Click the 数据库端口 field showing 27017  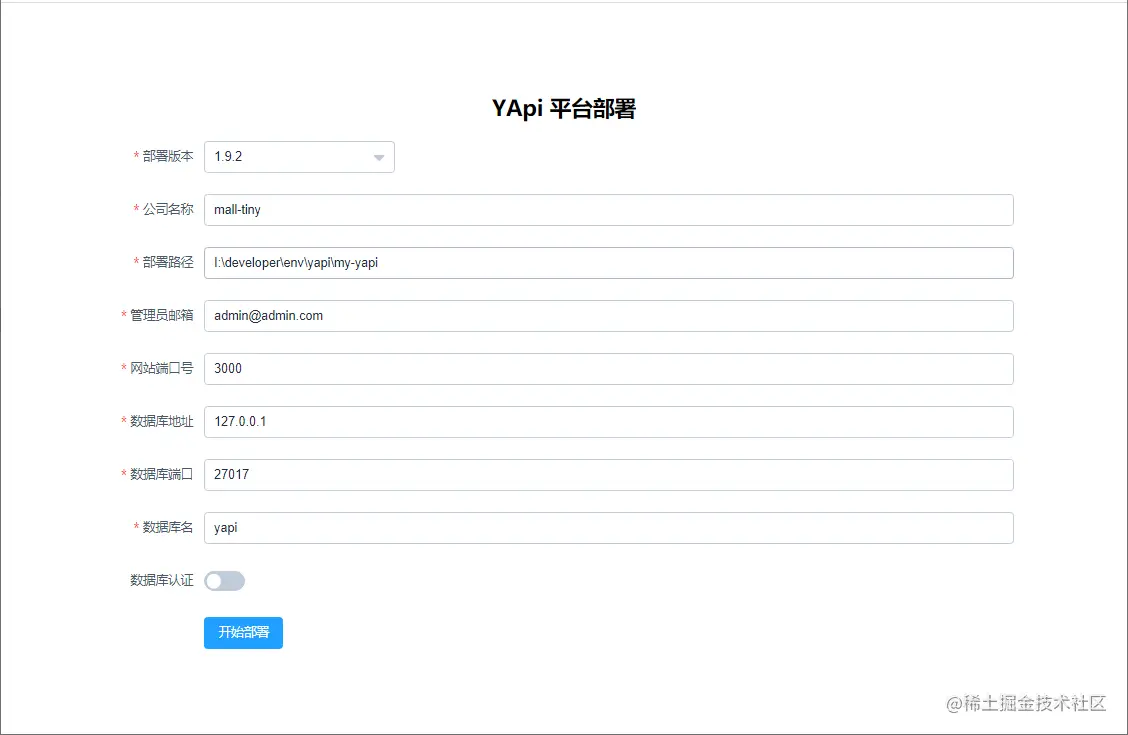(609, 475)
